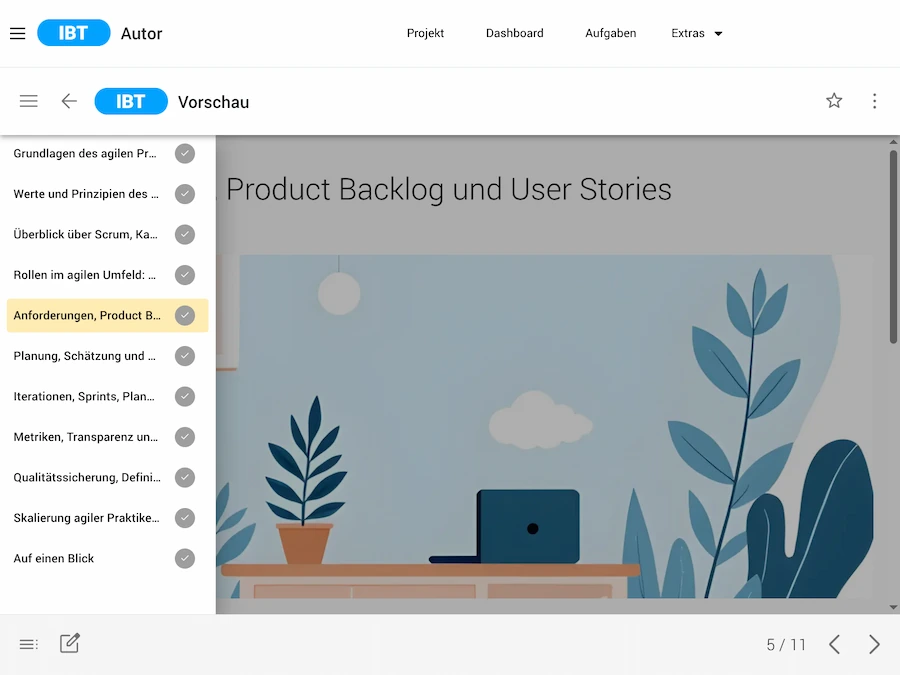Open the Dashboard menu item

514,33
